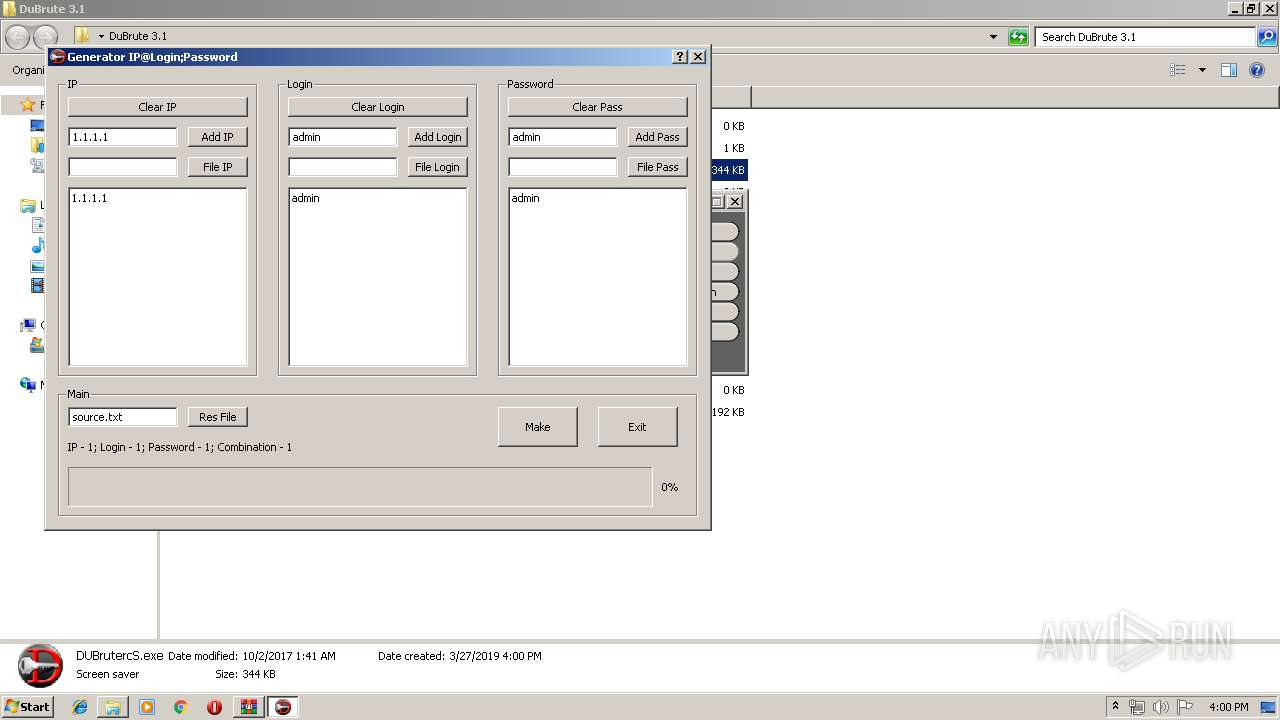Viewport: 1280px width, 720px height.
Task: Click the generation progress bar
Action: click(x=360, y=487)
